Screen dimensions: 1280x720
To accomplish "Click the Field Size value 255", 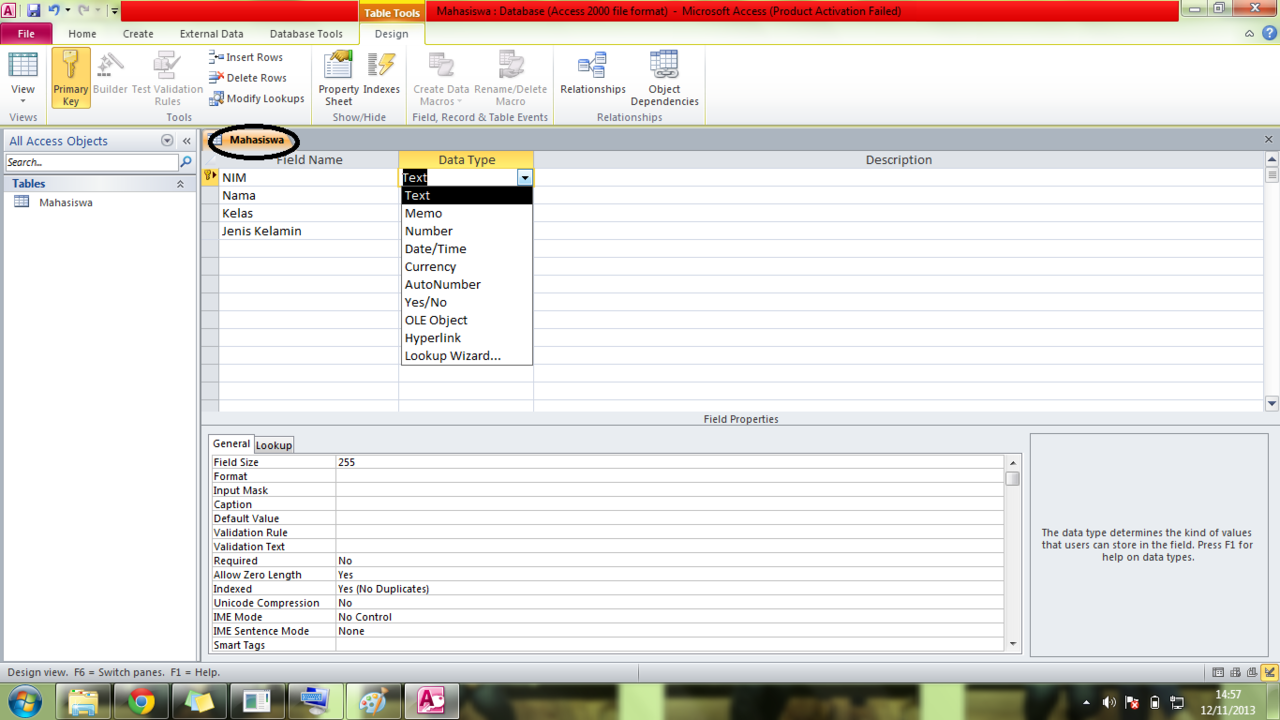I will tap(670, 462).
